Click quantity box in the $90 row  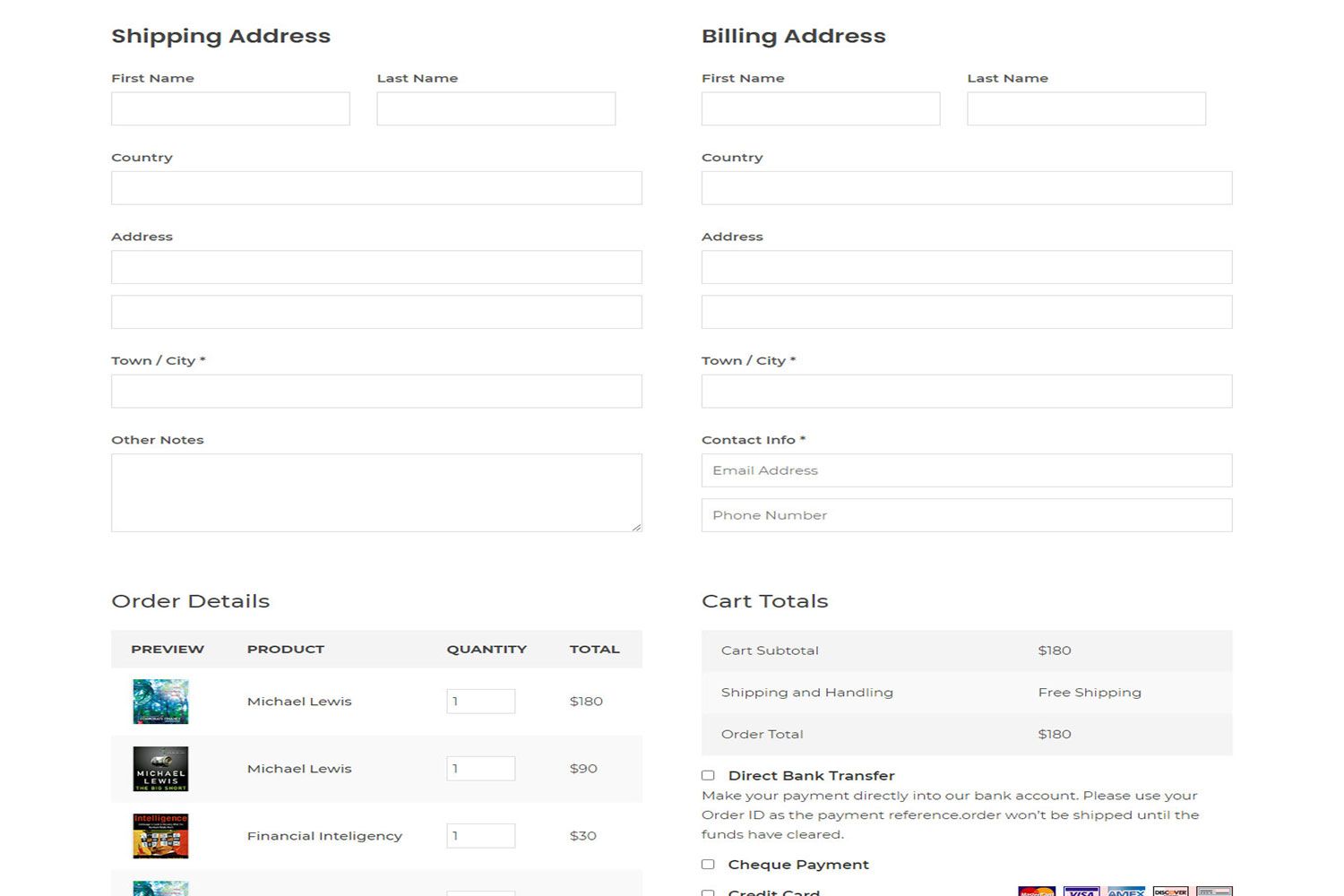tap(480, 769)
